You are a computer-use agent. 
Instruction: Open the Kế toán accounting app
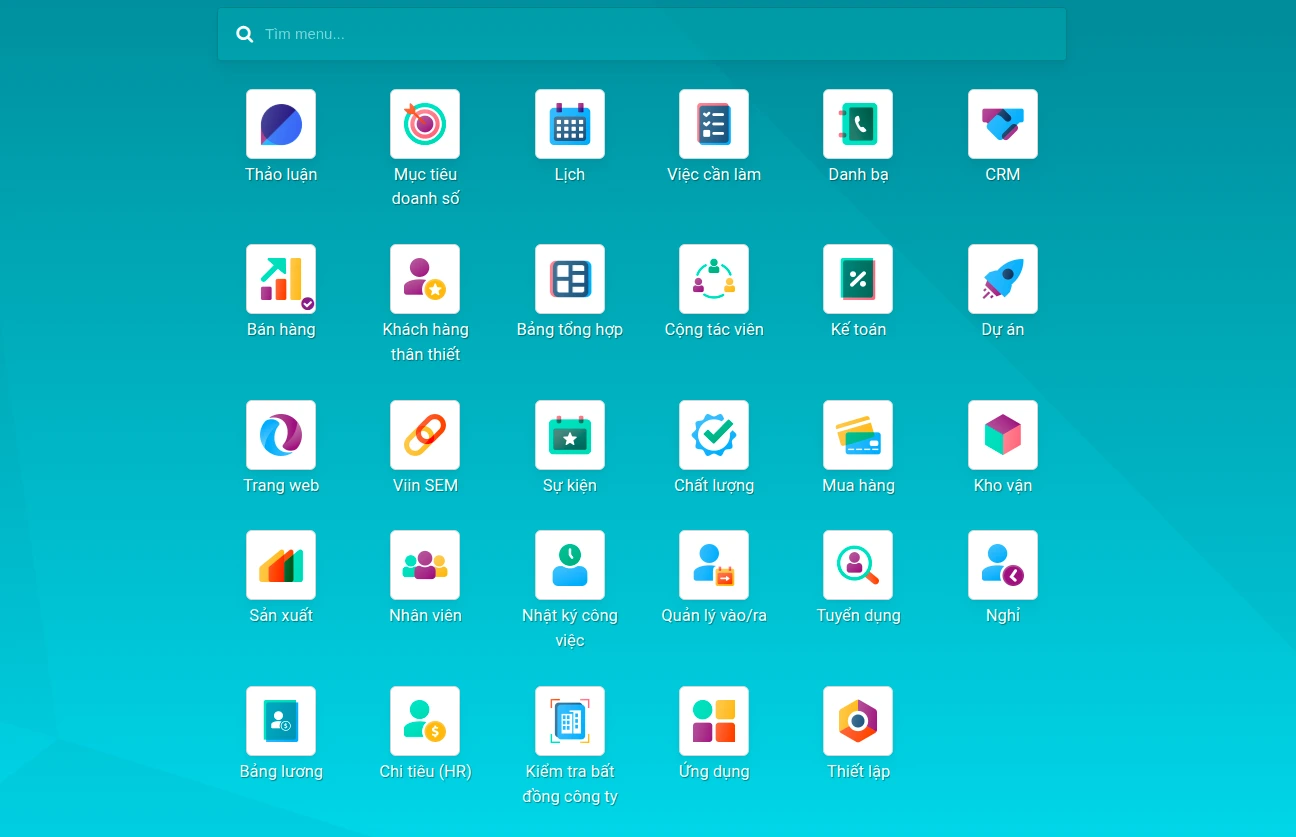tap(858, 280)
